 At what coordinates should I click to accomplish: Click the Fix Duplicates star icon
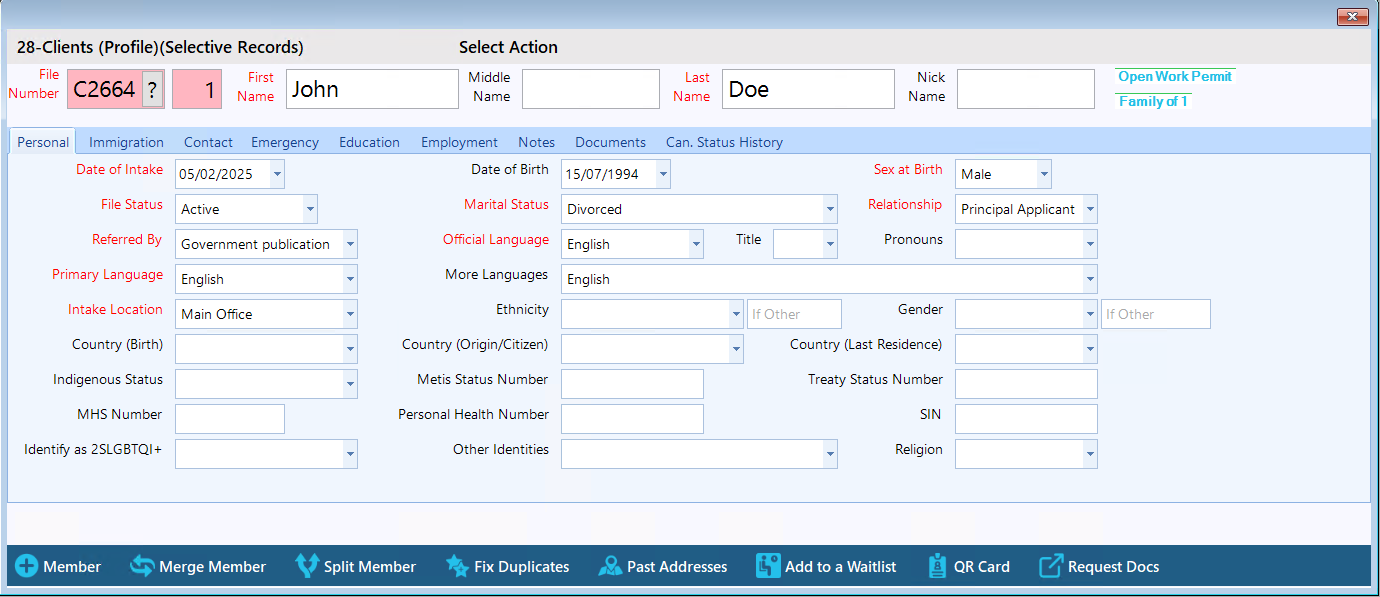(x=457, y=566)
